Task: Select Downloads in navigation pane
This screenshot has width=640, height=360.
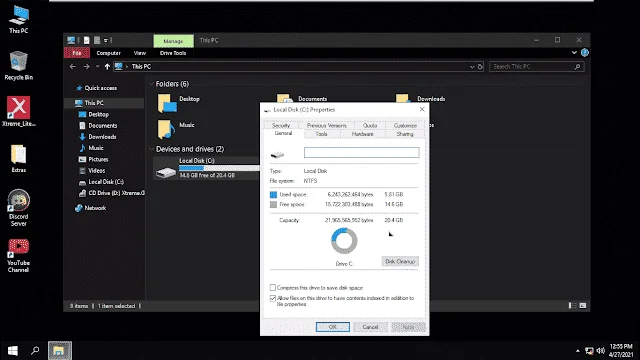Action: point(102,137)
